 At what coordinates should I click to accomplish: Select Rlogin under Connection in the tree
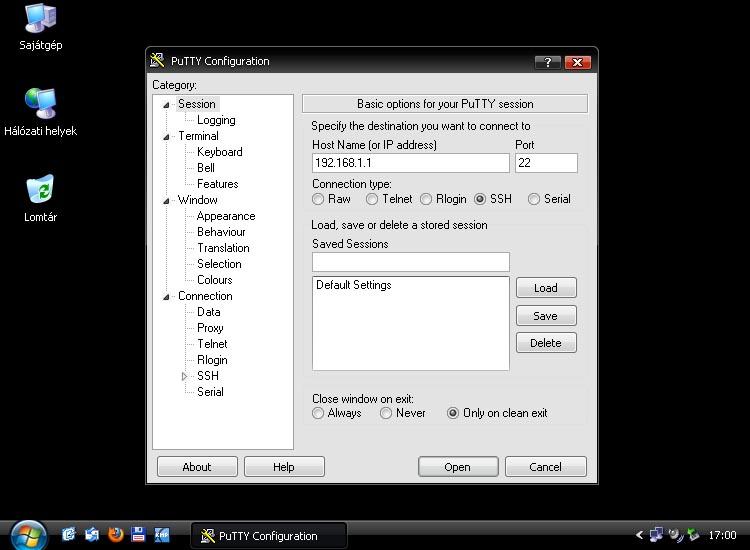pos(212,360)
